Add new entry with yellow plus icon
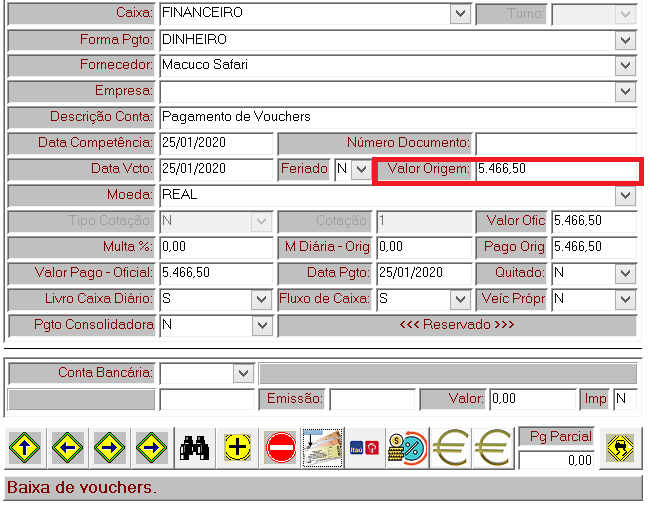Viewport: 660px width, 510px height. tap(237, 448)
